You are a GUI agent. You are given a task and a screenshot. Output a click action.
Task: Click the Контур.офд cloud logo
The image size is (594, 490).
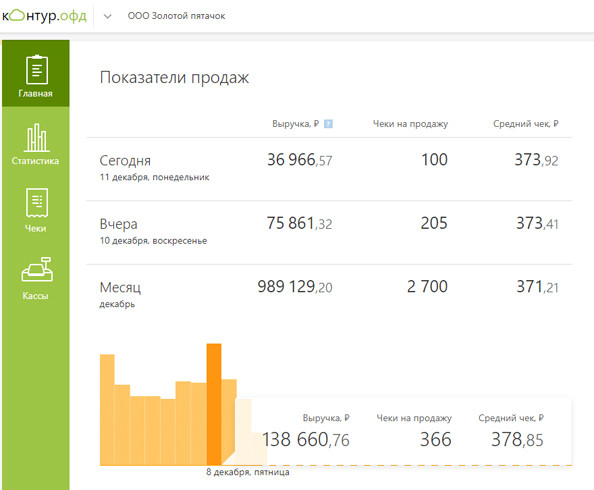point(44,16)
